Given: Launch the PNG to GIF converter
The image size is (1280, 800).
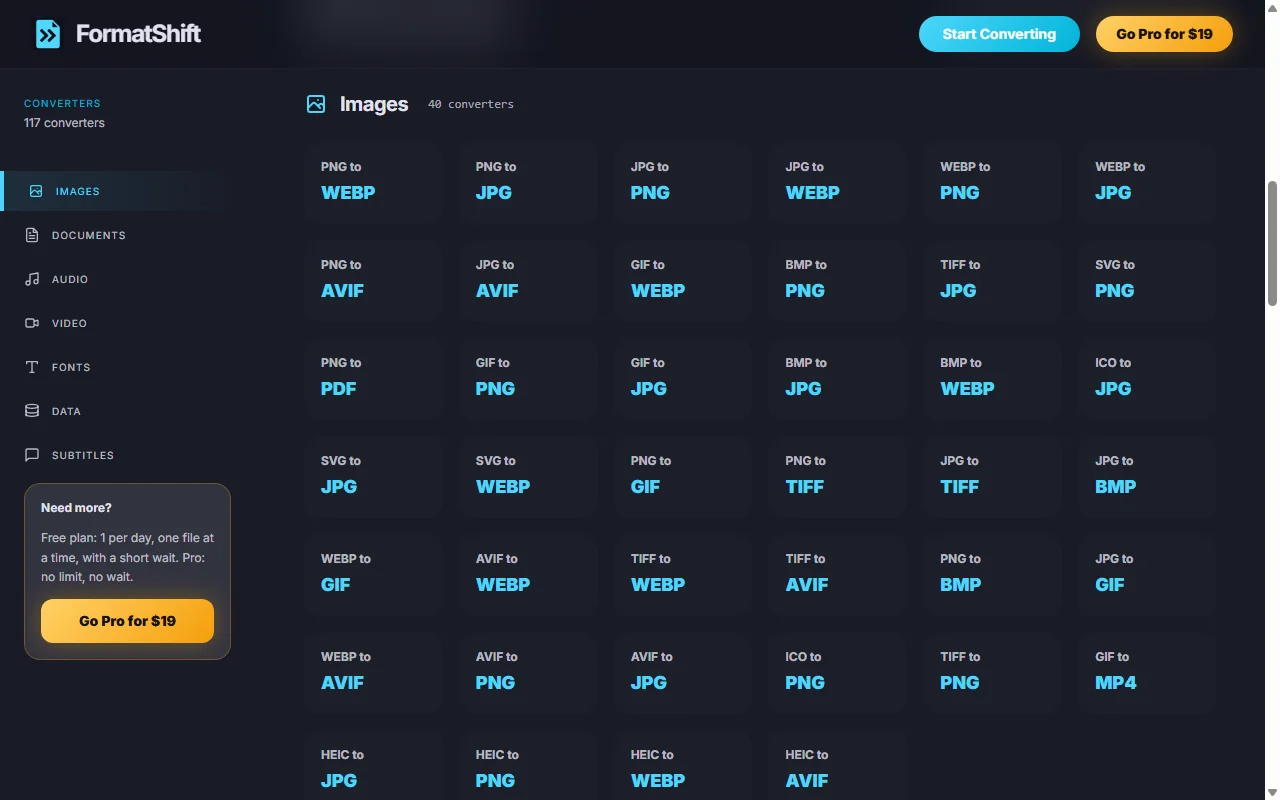Looking at the screenshot, I should point(684,475).
